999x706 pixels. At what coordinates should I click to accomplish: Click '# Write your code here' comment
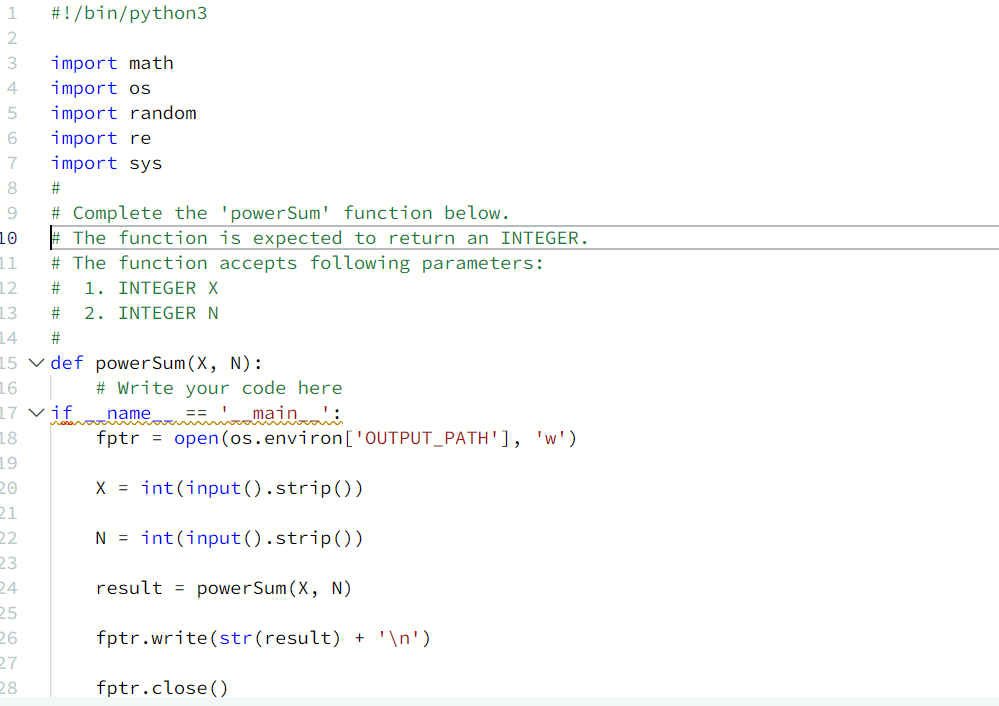(x=219, y=388)
